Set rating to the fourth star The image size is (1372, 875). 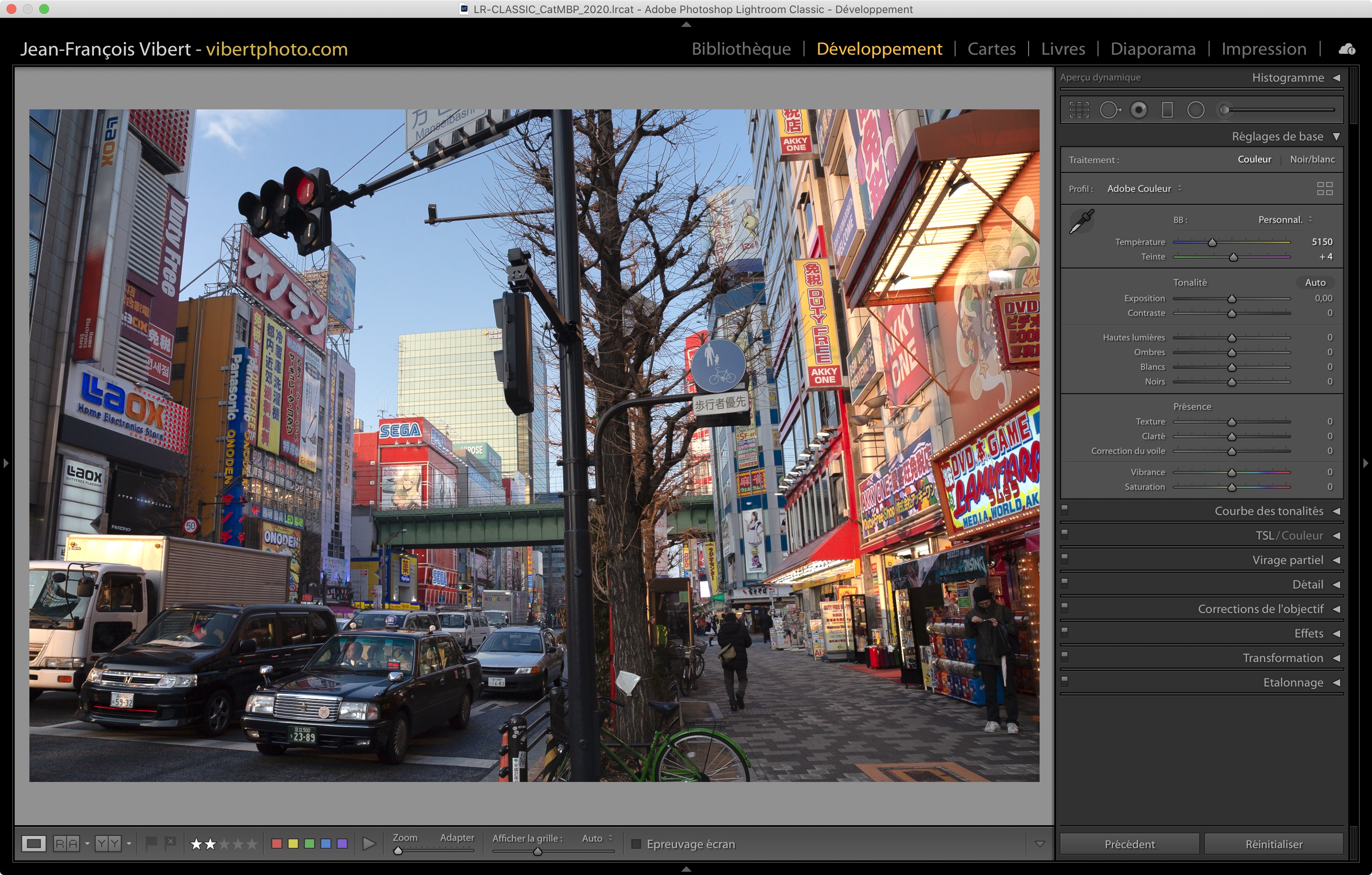coord(238,844)
